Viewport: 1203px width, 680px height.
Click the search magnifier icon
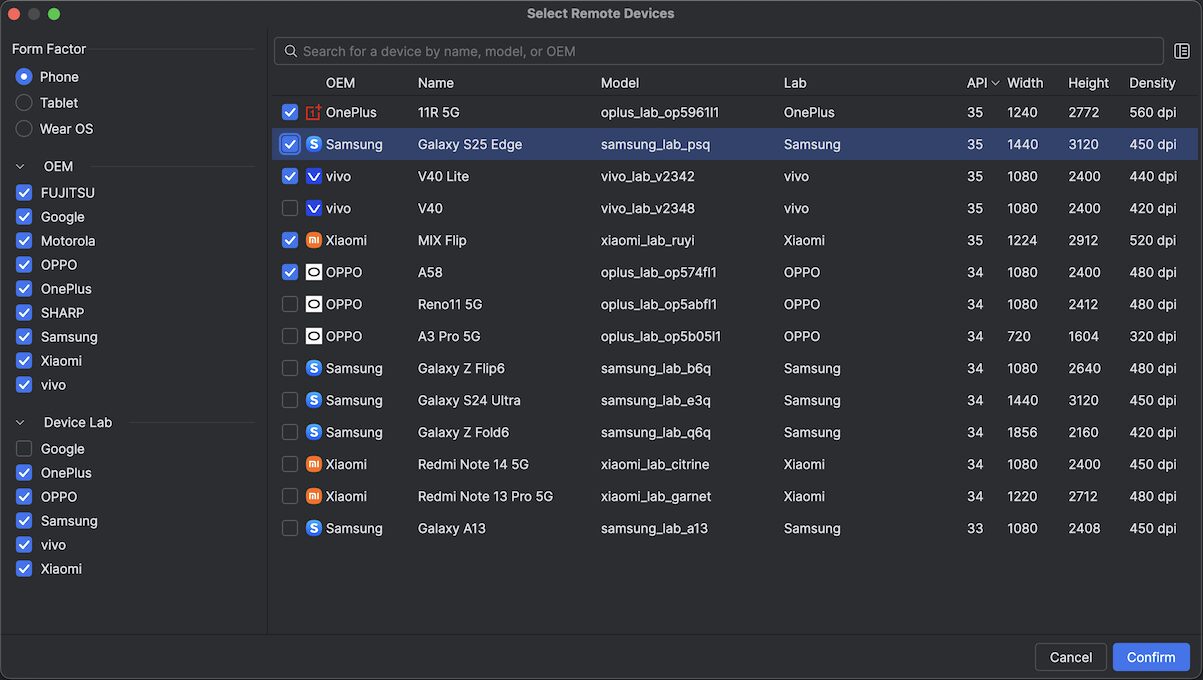point(291,51)
